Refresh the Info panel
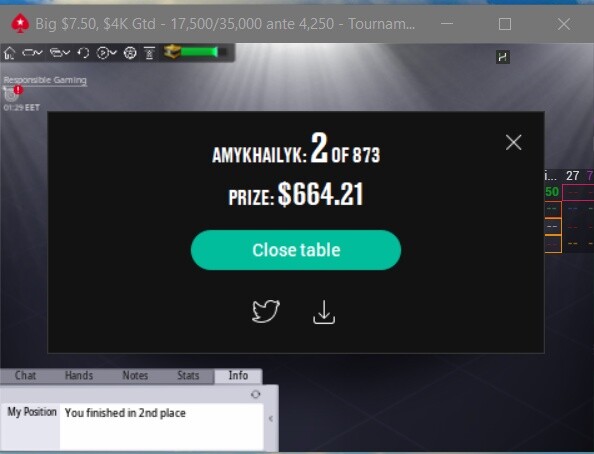 tap(256, 395)
